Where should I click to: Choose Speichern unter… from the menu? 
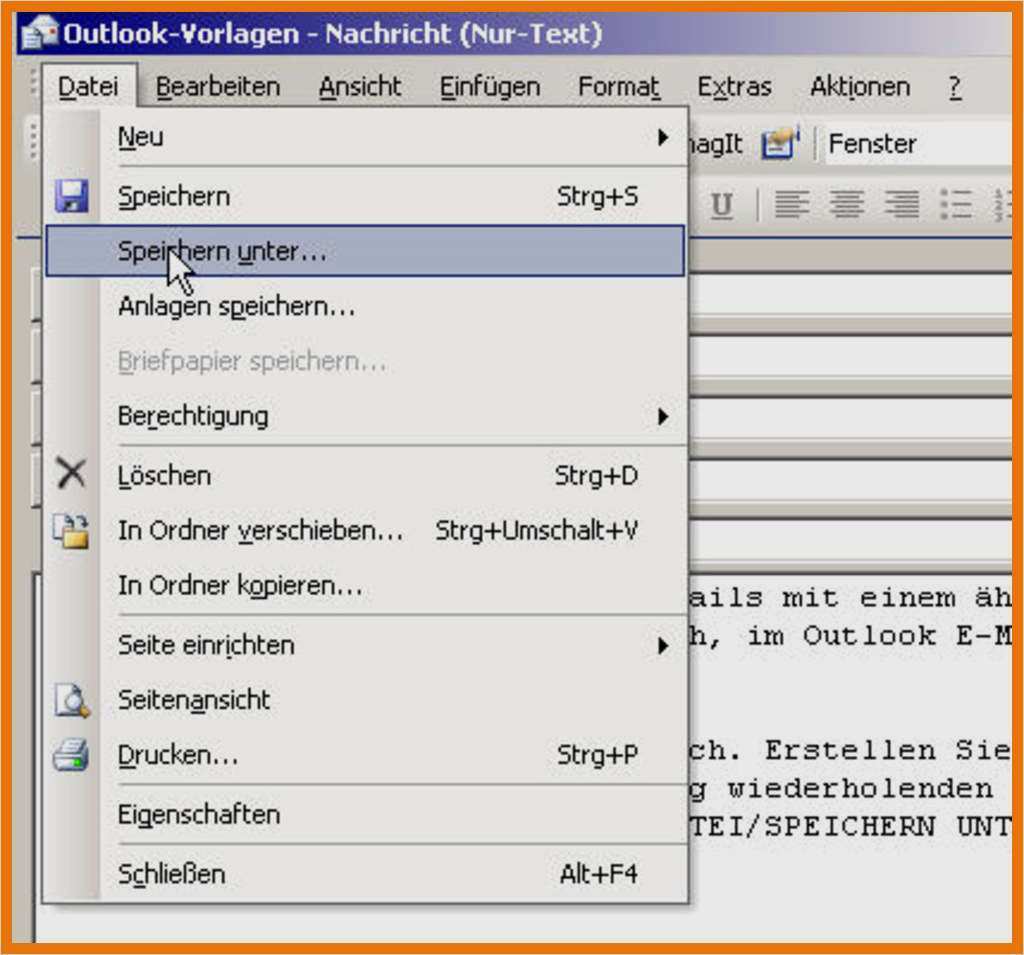click(222, 252)
